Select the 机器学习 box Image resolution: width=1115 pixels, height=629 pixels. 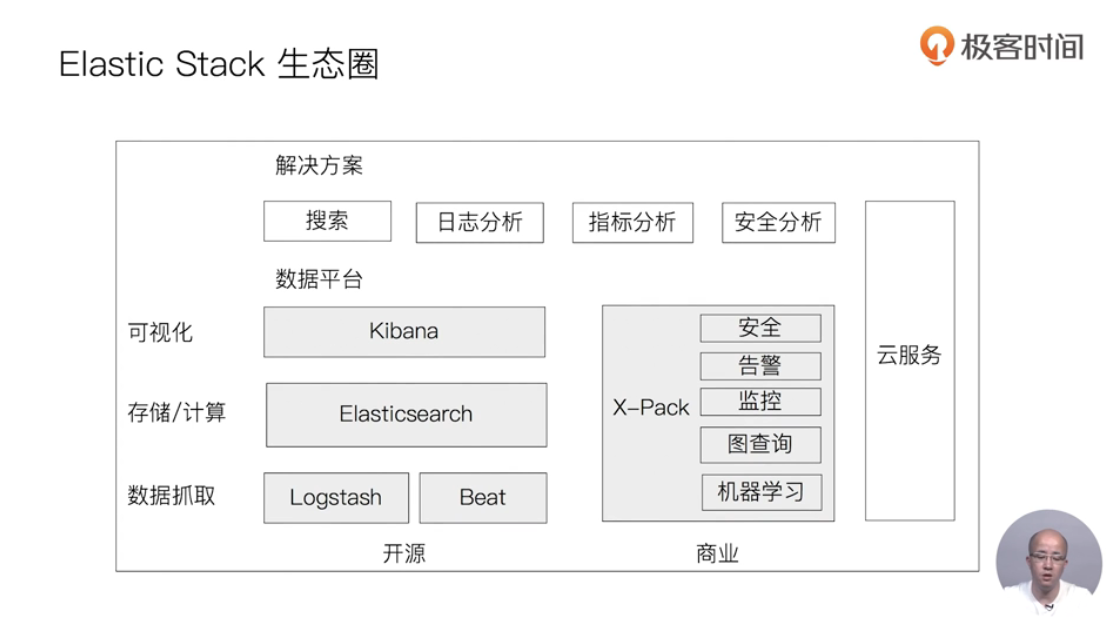pos(761,492)
